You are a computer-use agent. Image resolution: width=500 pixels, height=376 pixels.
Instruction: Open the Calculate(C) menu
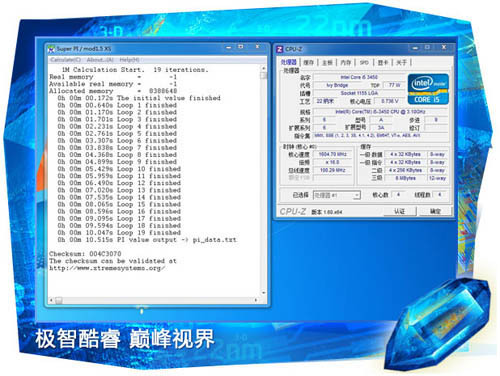66,60
